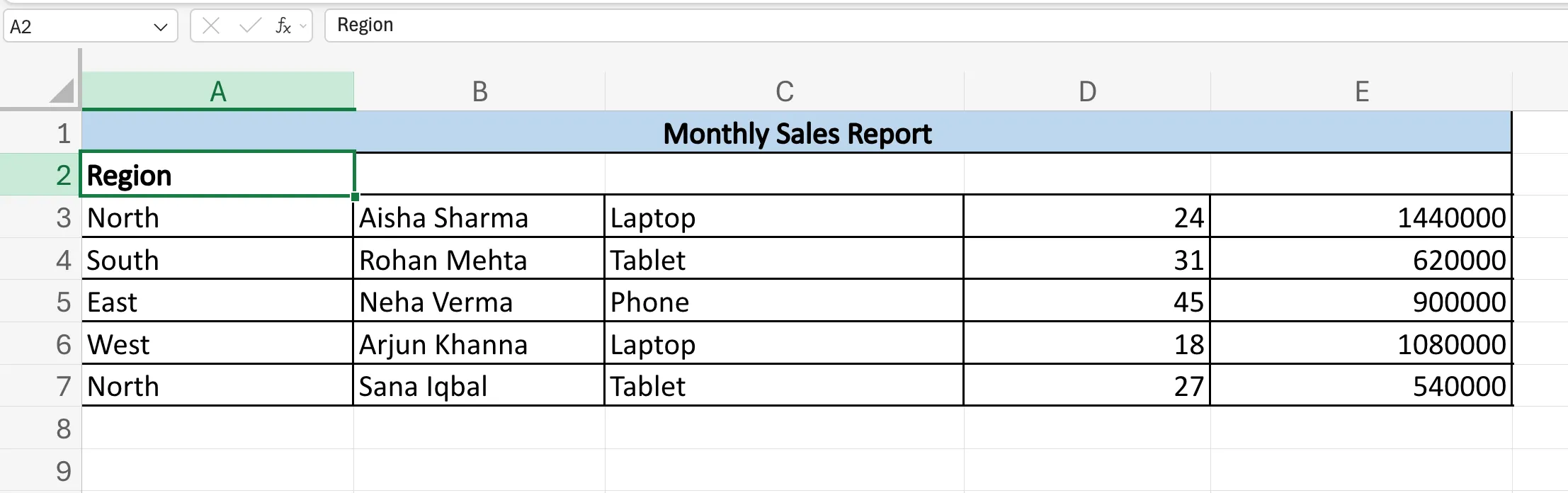Expand the Name Box dropdown arrow
This screenshot has width=1568, height=493.
(x=160, y=27)
